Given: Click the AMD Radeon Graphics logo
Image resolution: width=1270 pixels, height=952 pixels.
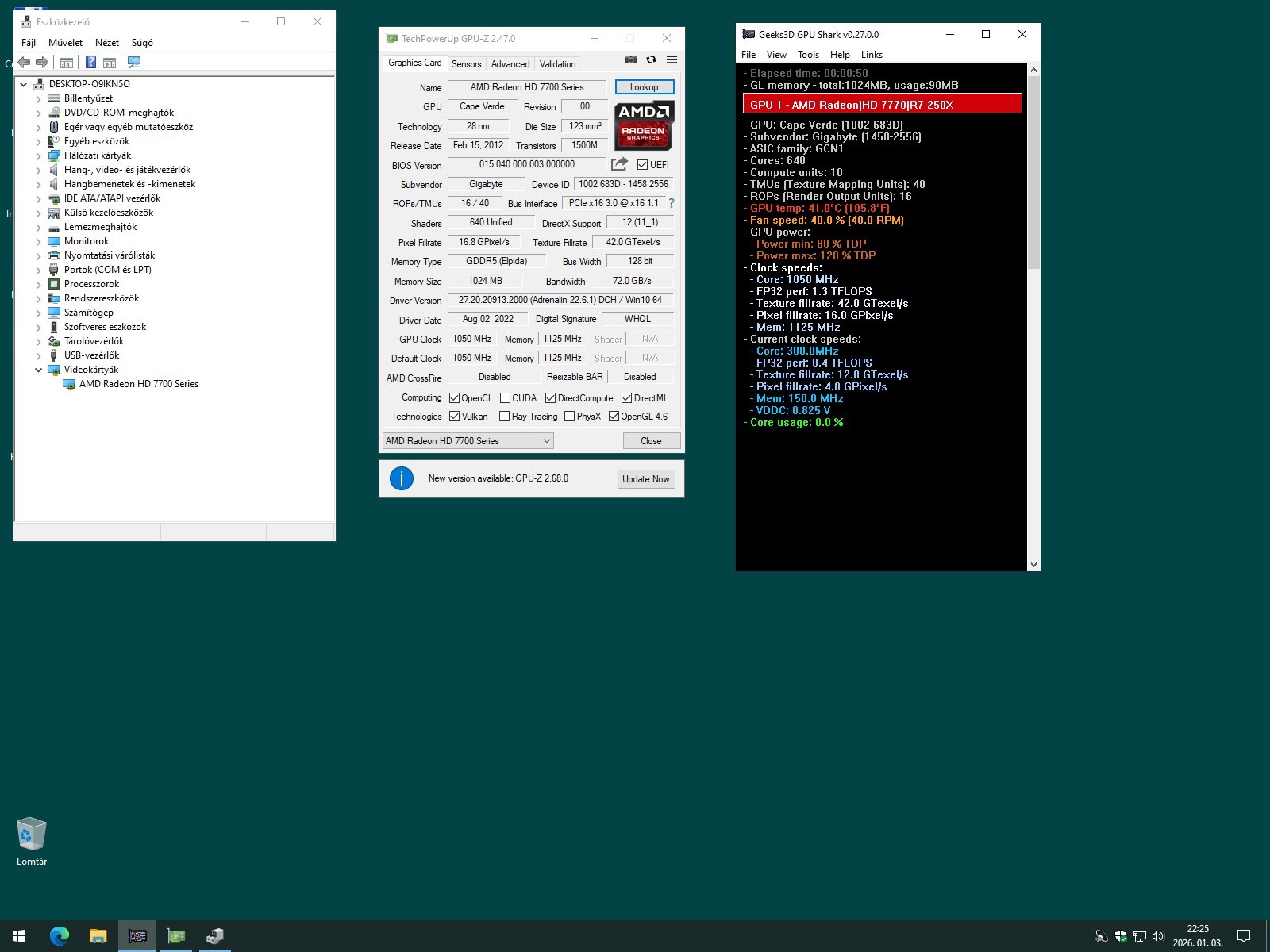Looking at the screenshot, I should point(645,125).
